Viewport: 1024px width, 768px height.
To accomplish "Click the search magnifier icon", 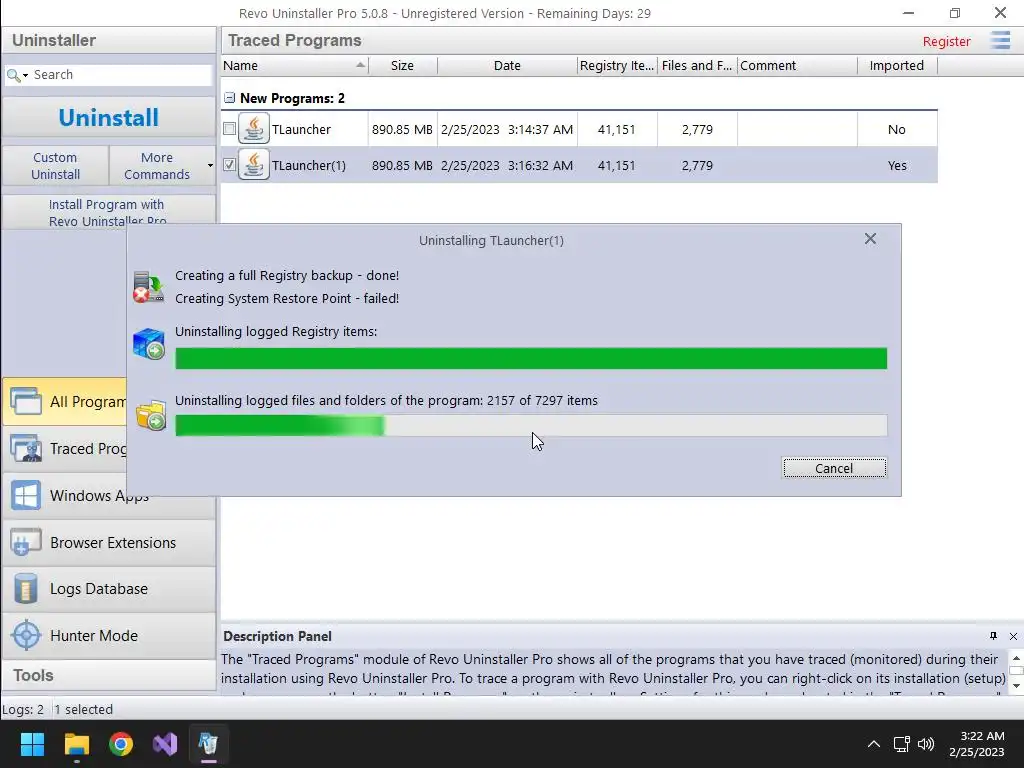I will 13,75.
